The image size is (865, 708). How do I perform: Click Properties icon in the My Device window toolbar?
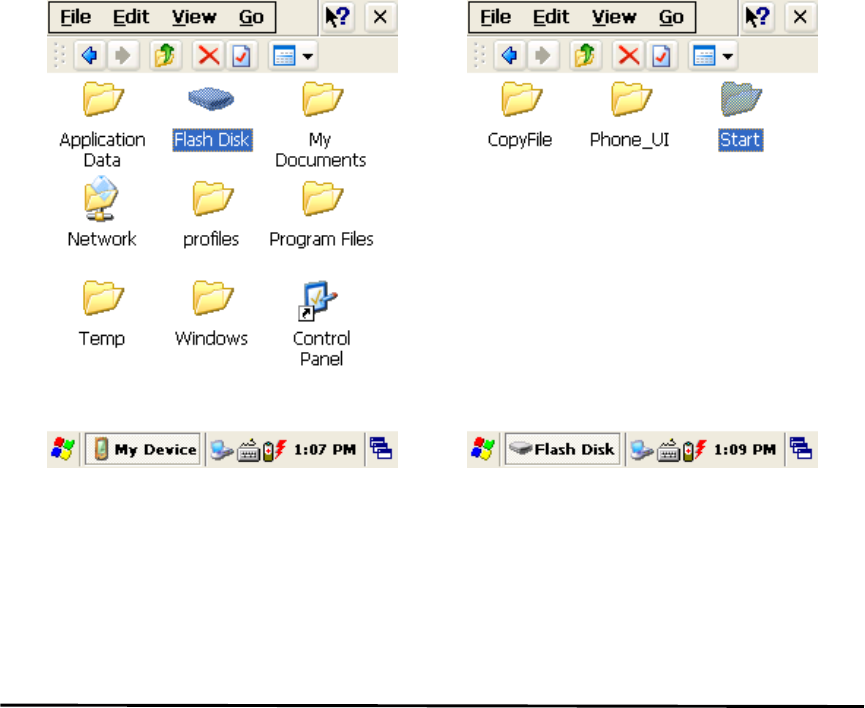[x=241, y=55]
